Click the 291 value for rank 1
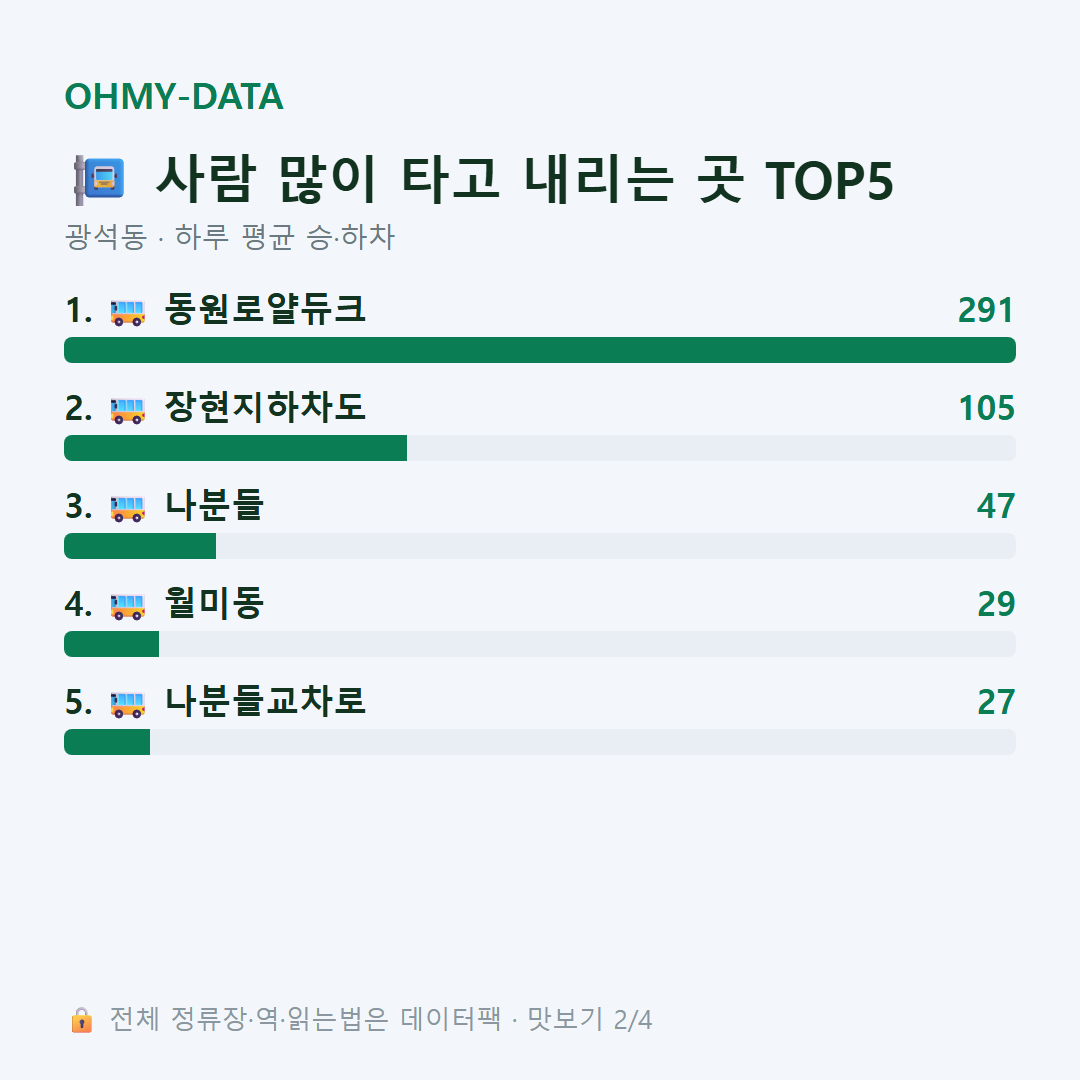Viewport: 1080px width, 1080px height. pyautogui.click(x=986, y=310)
